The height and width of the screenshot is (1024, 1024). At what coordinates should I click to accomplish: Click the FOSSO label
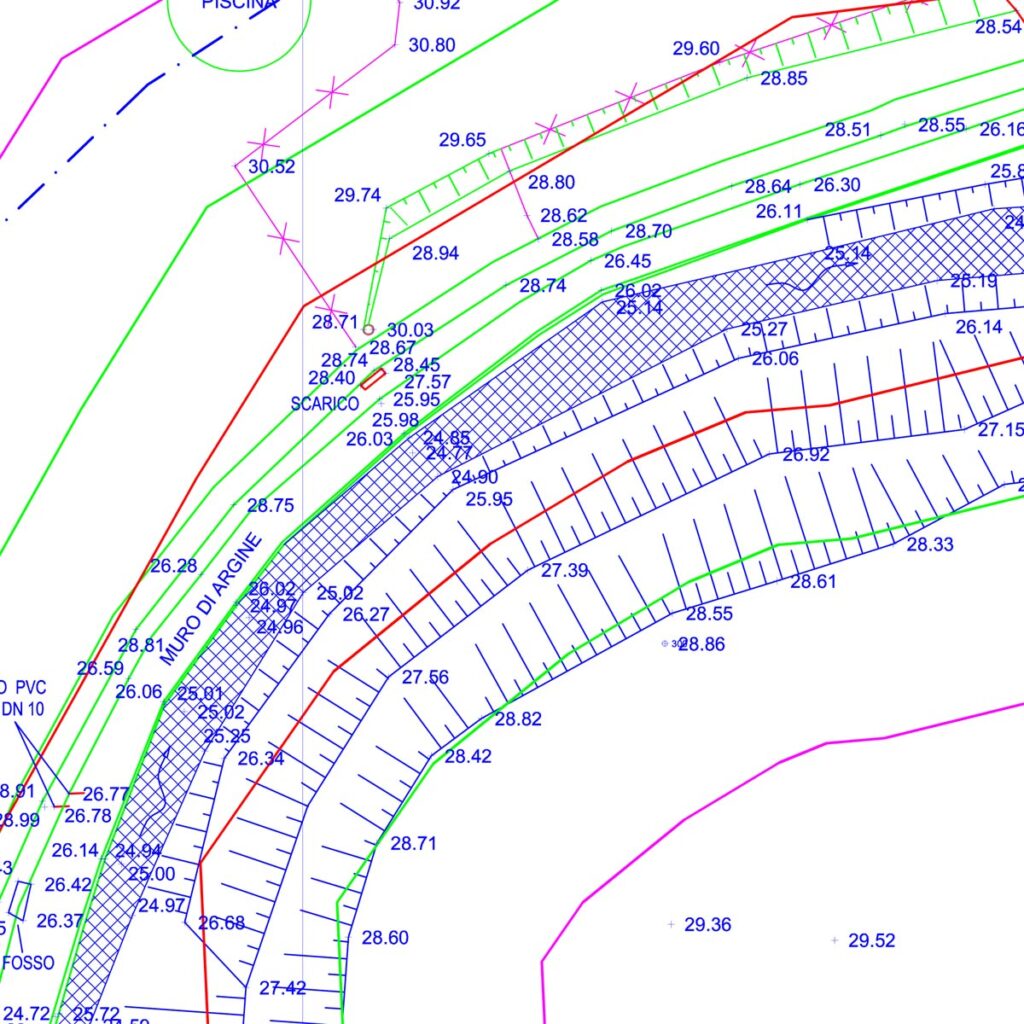coord(28,963)
